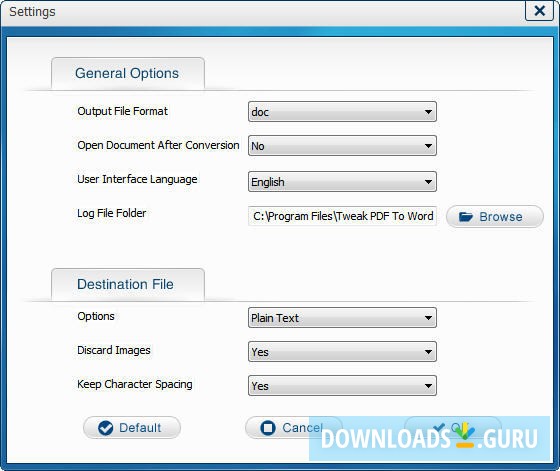Viewport: 560px width, 471px height.
Task: Open the User Interface Language dropdown
Action: point(342,182)
